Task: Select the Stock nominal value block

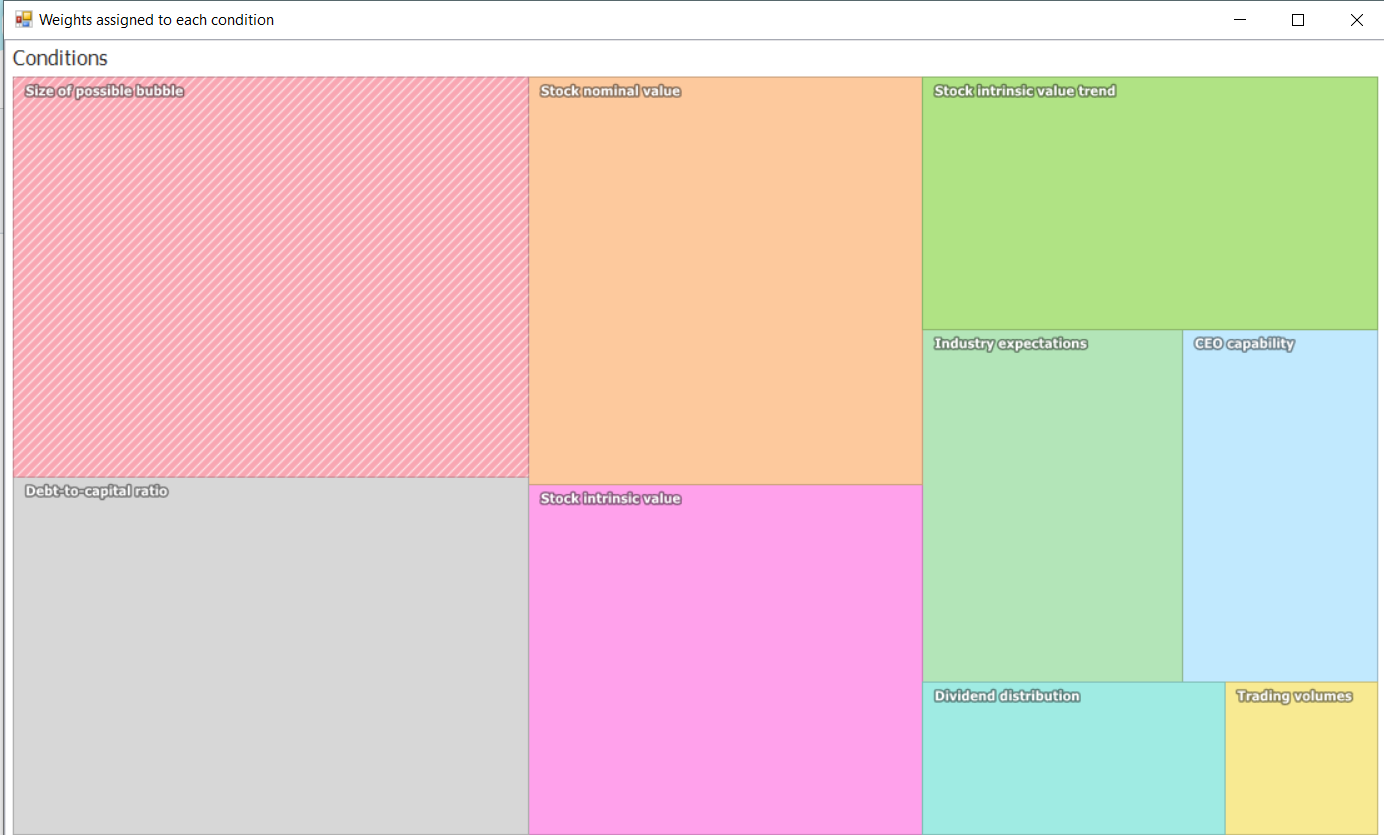Action: click(725, 281)
